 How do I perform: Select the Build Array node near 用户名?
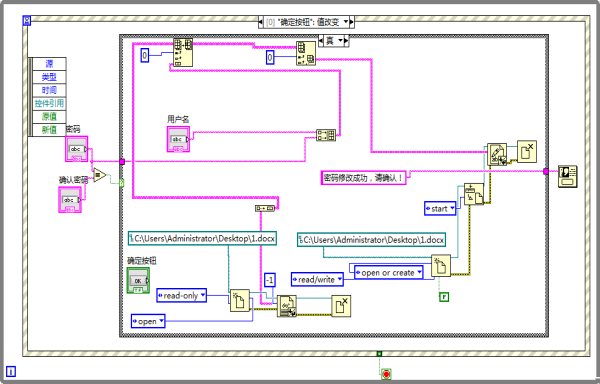point(326,135)
